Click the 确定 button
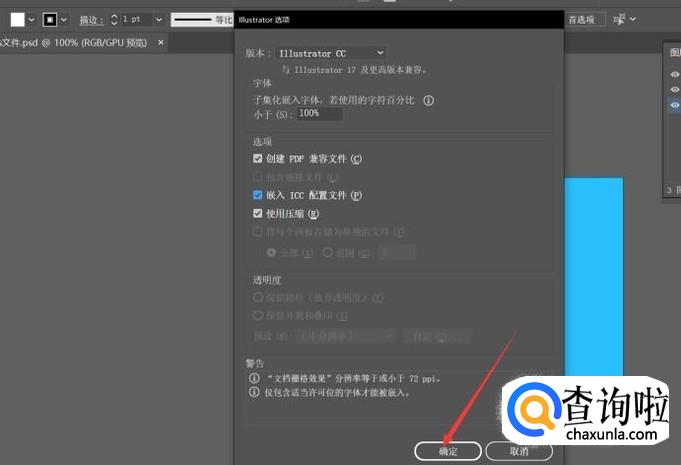Screen dimensions: 681x465 pyautogui.click(x=448, y=452)
